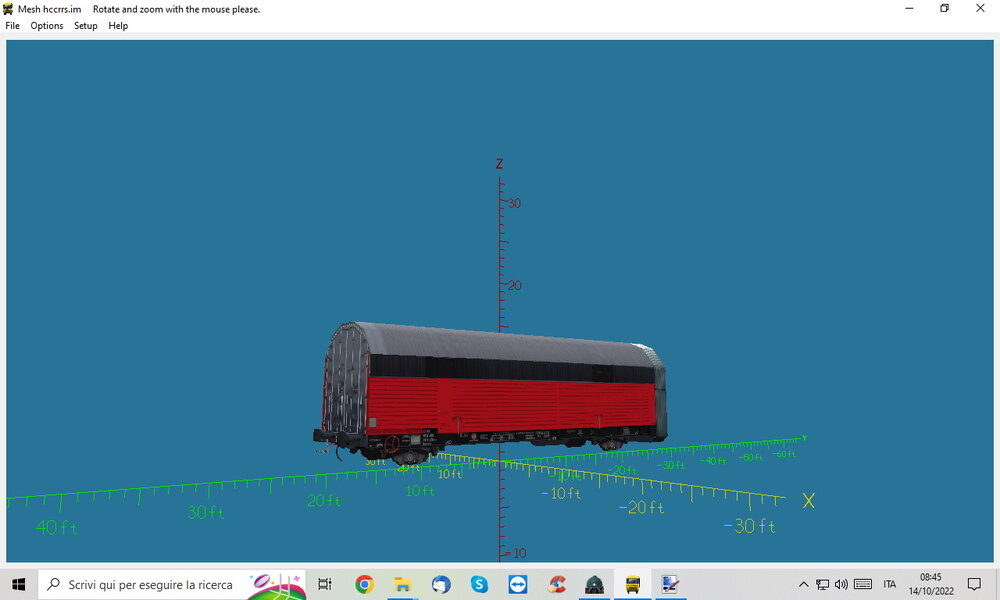Click the '-30 ft' yellow axis marker
1000x600 pixels.
[749, 526]
